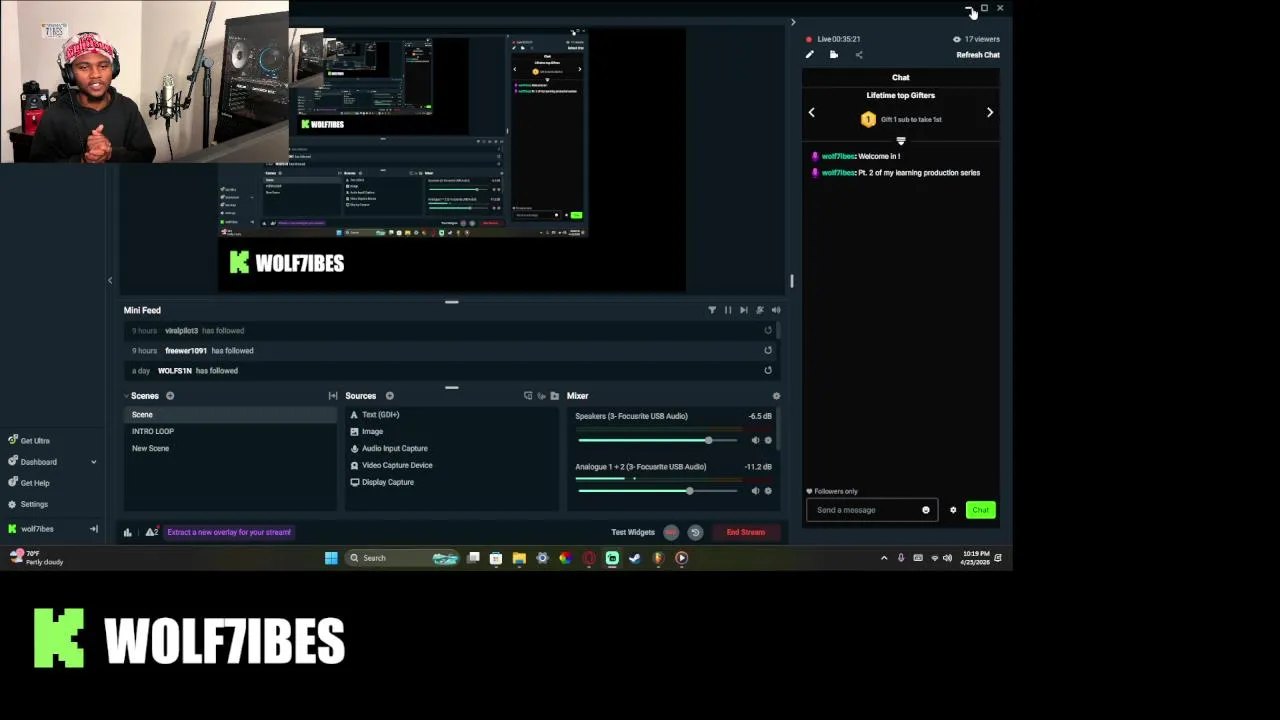Show hidden system tray icons chevron

click(884, 558)
